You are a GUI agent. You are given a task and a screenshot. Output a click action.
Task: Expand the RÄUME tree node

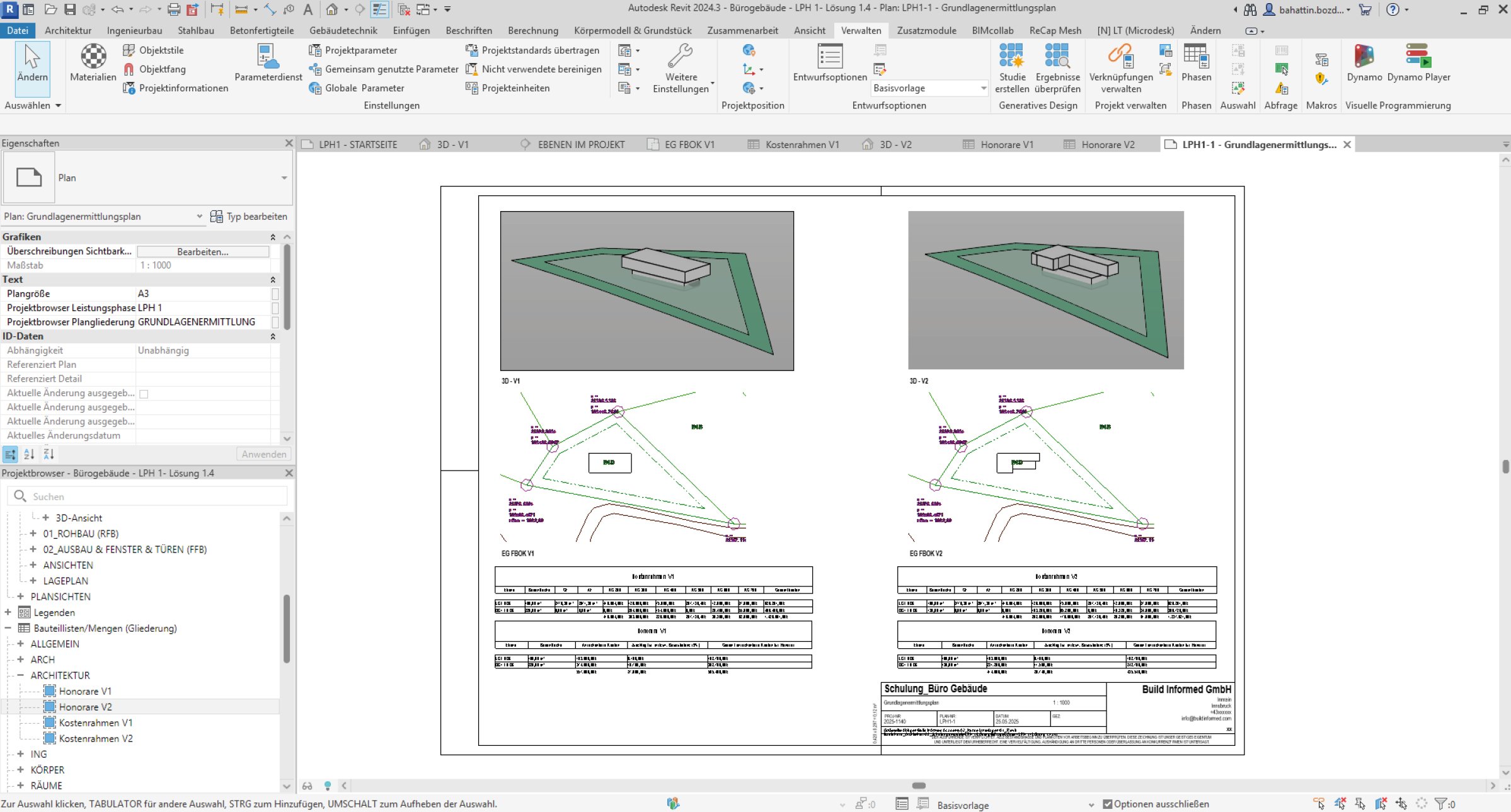point(20,786)
